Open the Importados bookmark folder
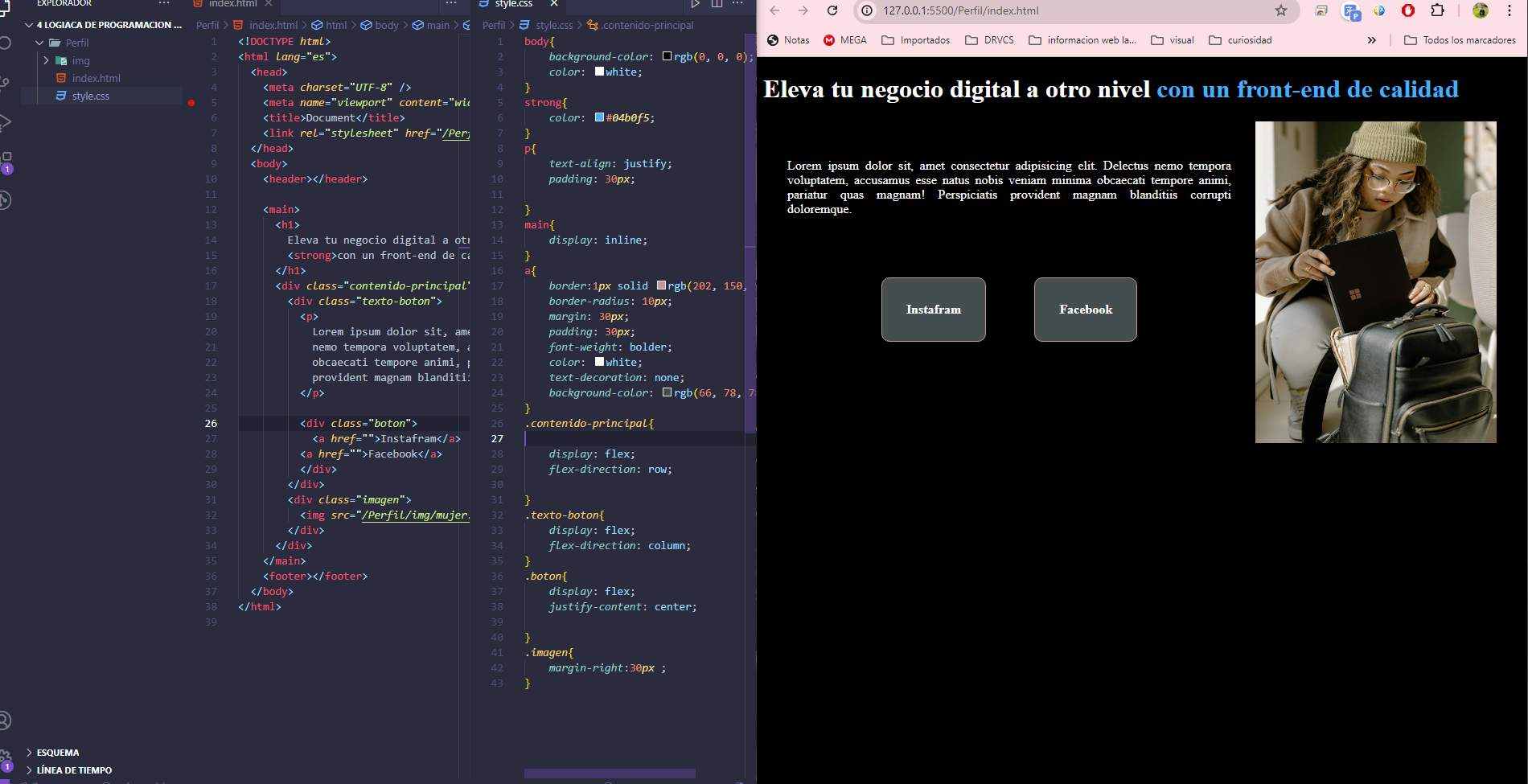This screenshot has height=784, width=1528. [x=915, y=40]
